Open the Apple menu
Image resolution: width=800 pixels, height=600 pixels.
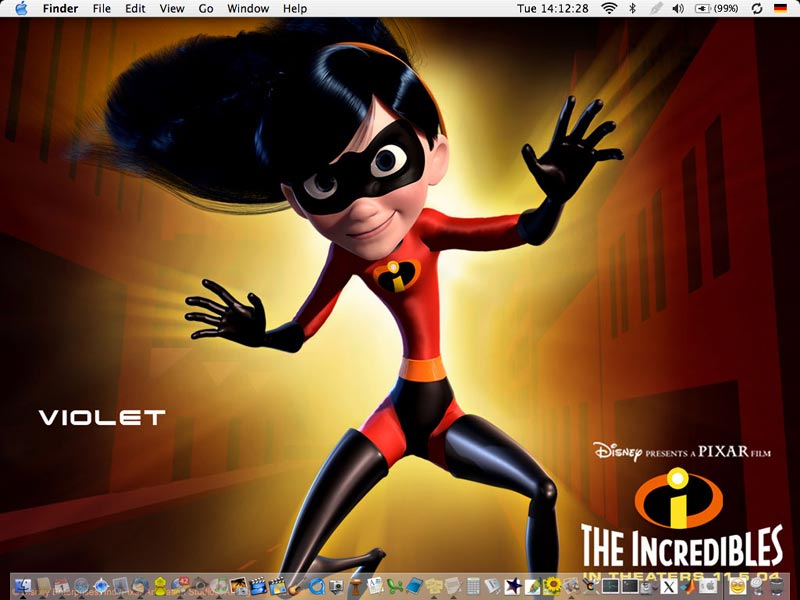point(21,8)
